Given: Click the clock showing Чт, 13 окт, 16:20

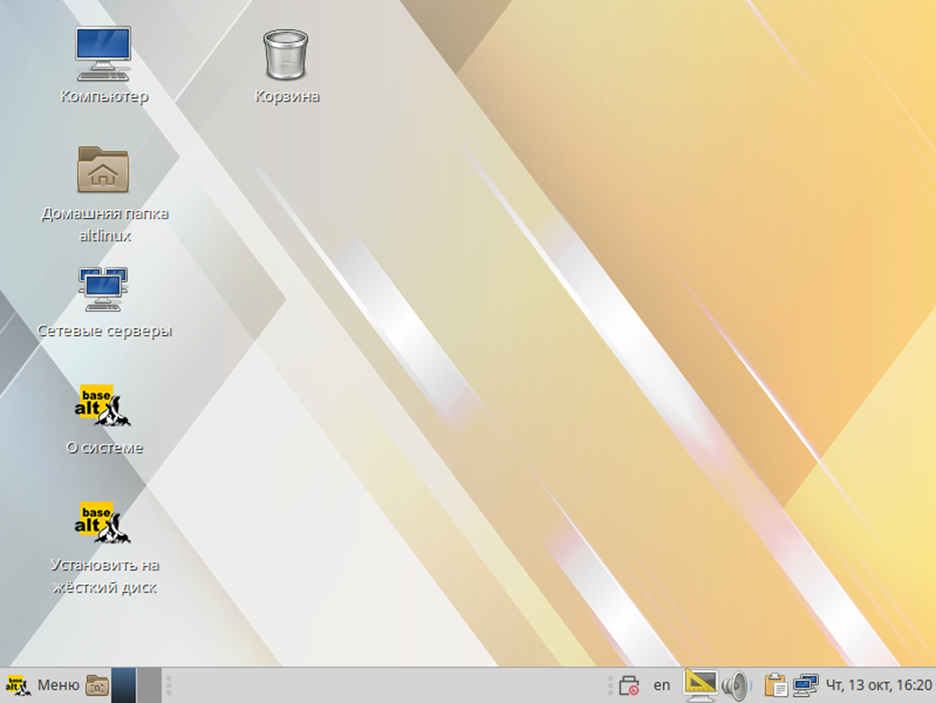Looking at the screenshot, I should [878, 685].
